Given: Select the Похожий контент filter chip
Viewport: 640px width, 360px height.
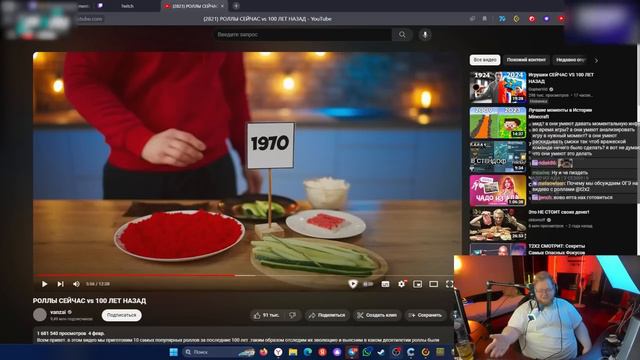Looking at the screenshot, I should [526, 60].
